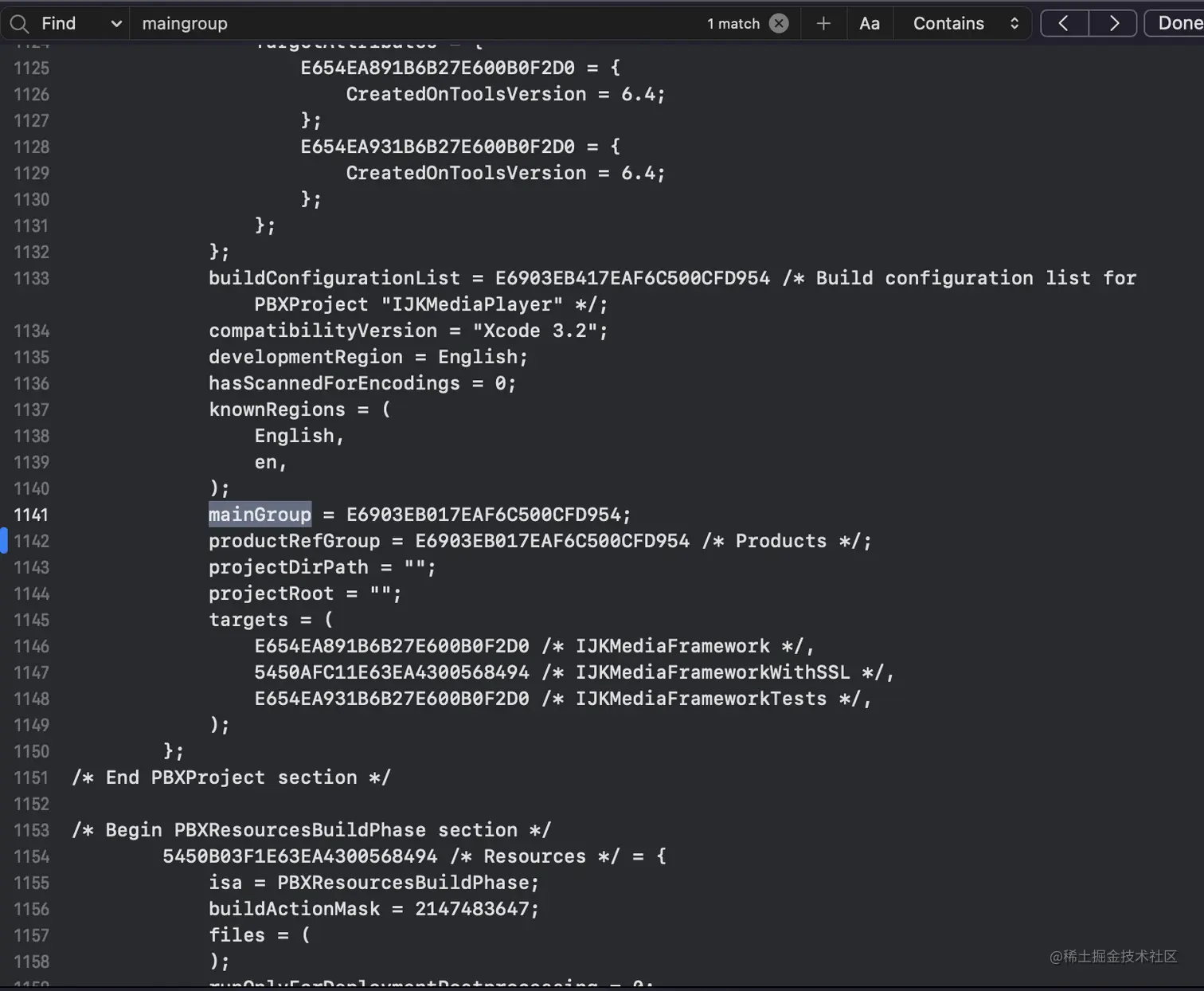Click line number 1142 in the gutter

click(x=31, y=541)
